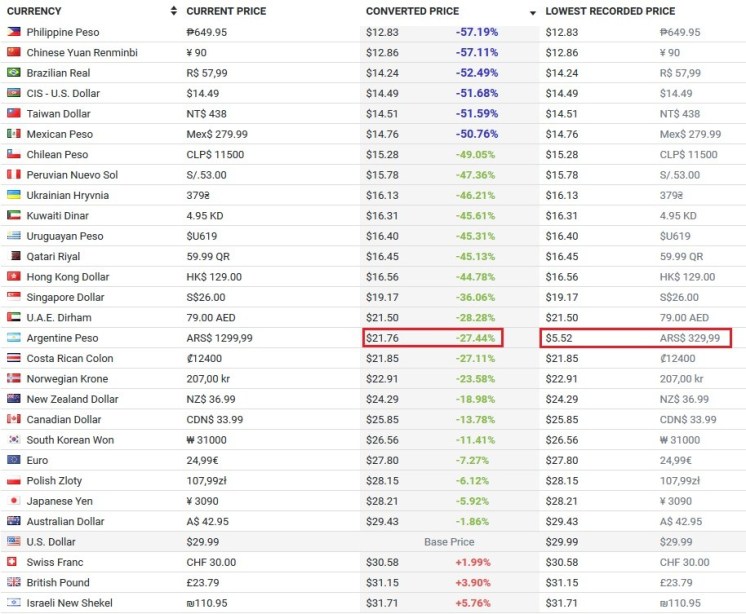The width and height of the screenshot is (746, 614).
Task: Click the Japanese Yen flag icon
Action: pyautogui.click(x=14, y=501)
